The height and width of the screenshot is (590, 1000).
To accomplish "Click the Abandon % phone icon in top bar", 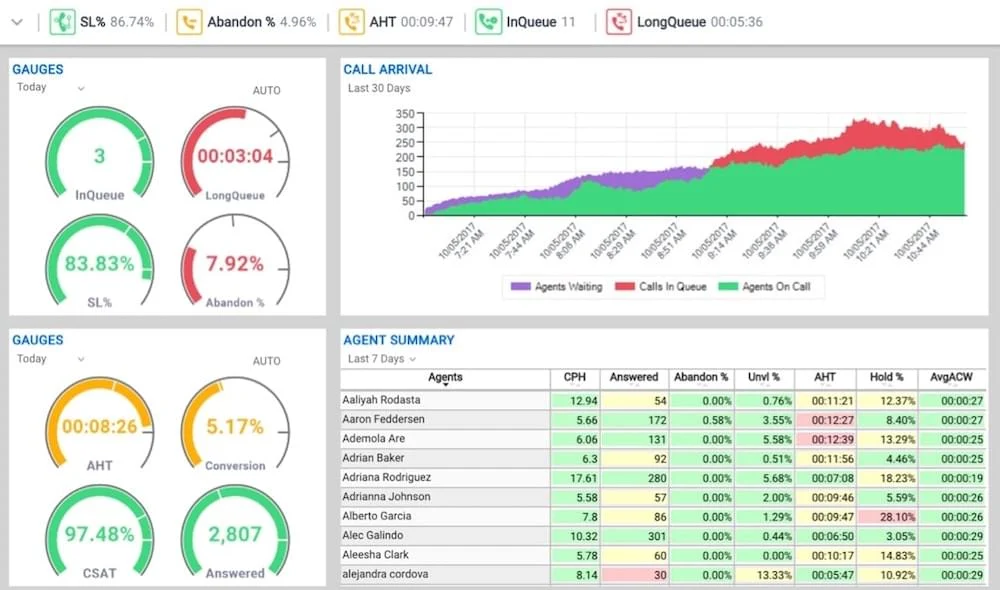I will click(189, 22).
